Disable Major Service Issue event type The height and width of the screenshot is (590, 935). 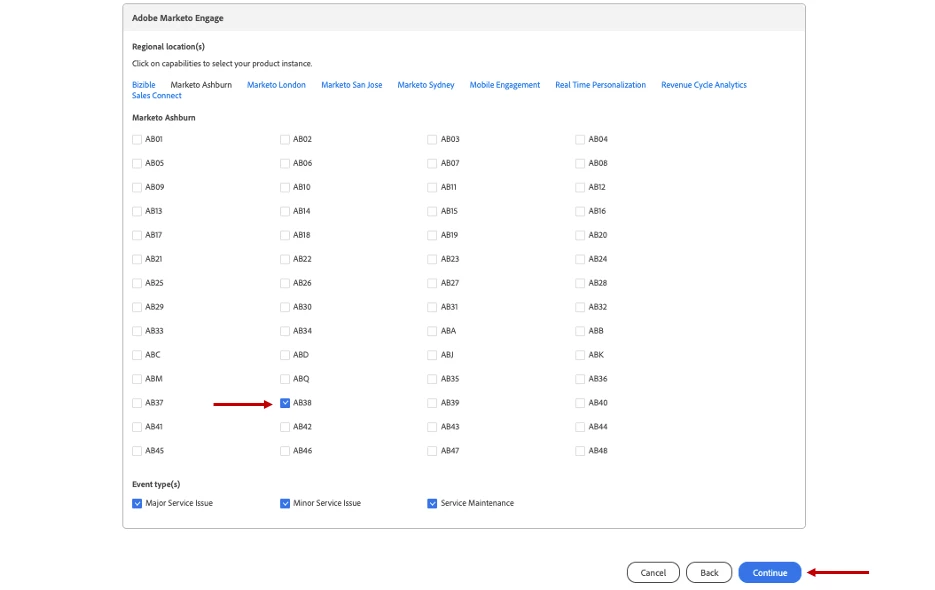tap(137, 503)
